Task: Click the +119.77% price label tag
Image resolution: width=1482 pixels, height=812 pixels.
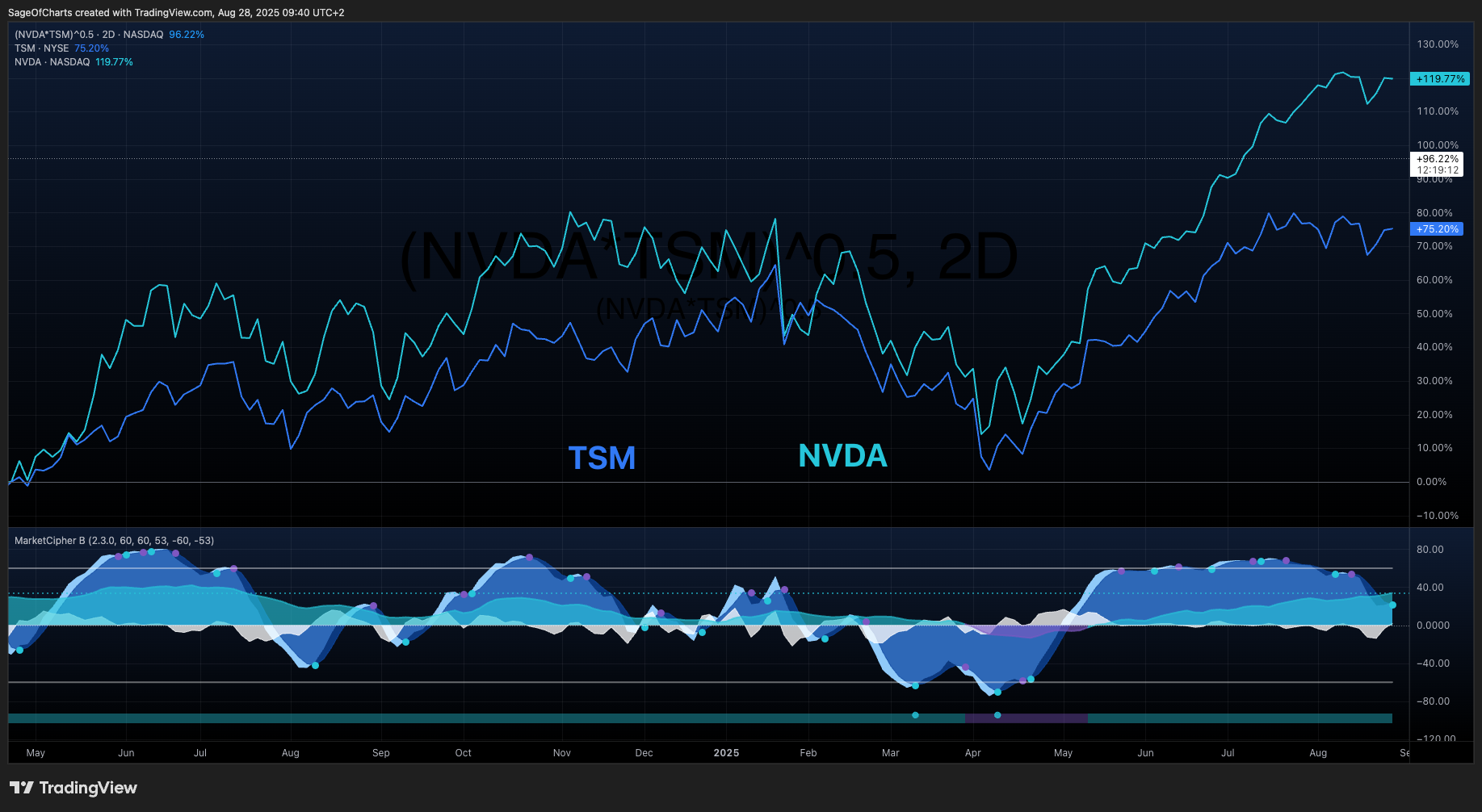Action: [1440, 79]
